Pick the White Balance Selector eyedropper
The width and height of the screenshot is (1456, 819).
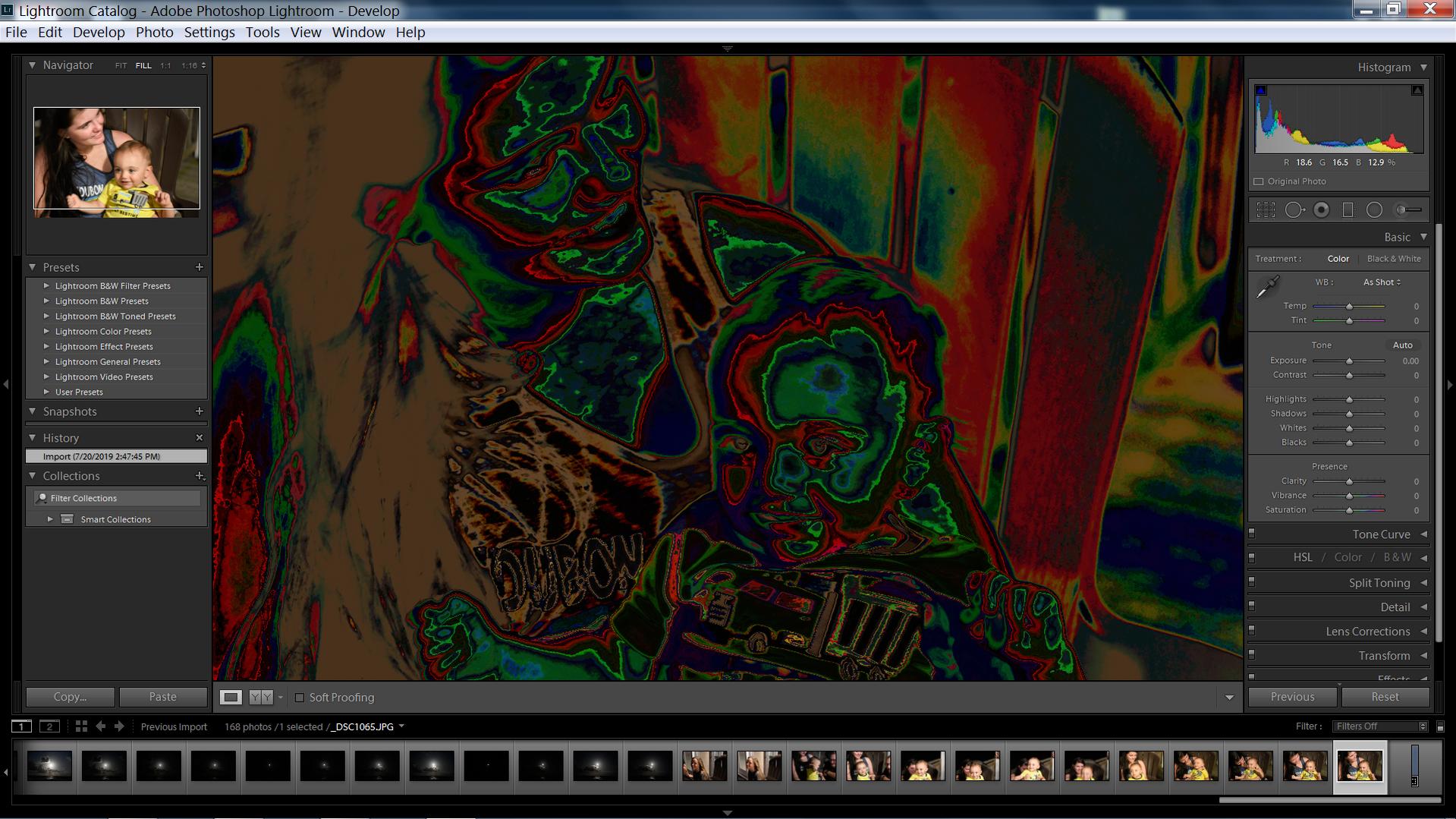pos(1267,288)
